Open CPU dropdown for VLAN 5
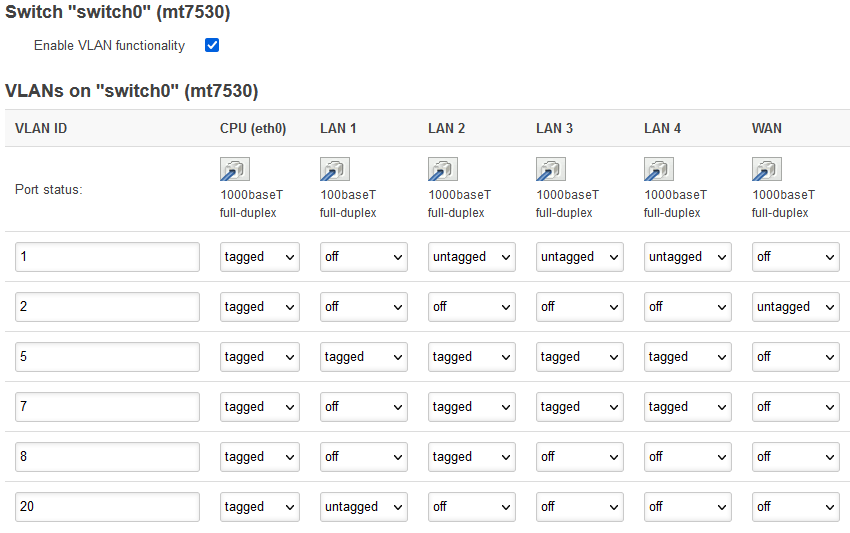This screenshot has width=850, height=533. pyautogui.click(x=260, y=357)
